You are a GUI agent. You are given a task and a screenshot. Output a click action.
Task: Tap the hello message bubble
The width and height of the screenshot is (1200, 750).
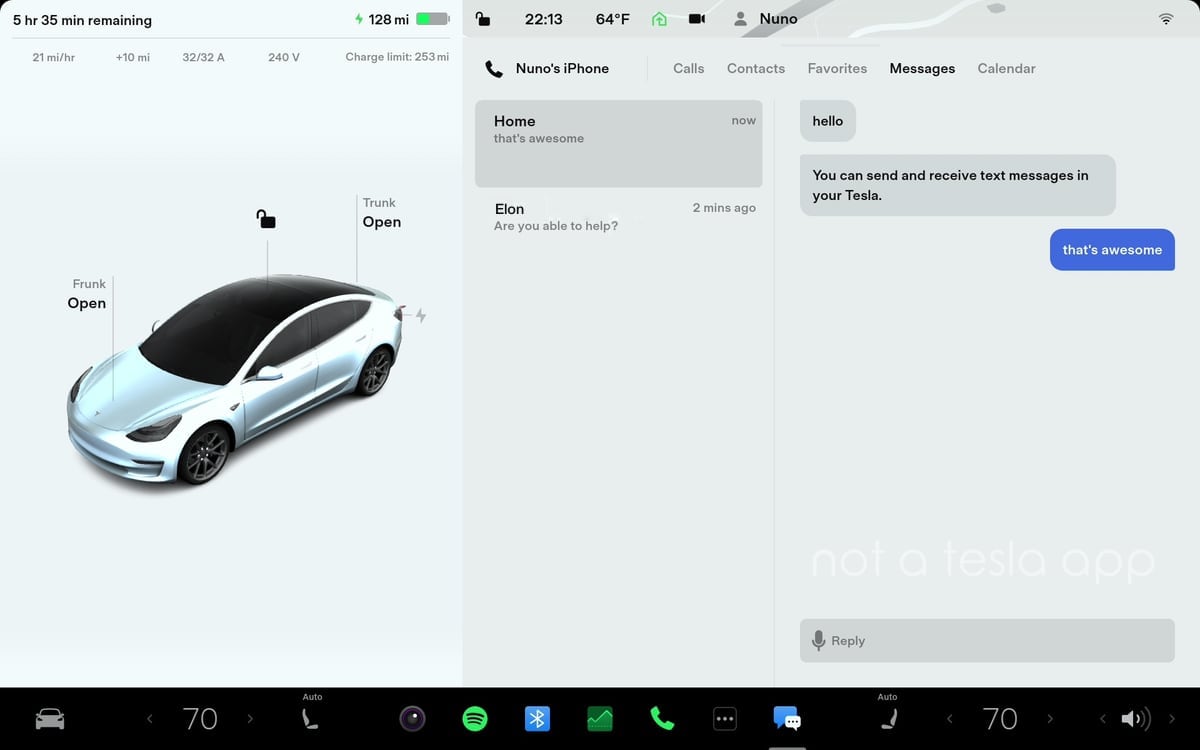pos(828,121)
